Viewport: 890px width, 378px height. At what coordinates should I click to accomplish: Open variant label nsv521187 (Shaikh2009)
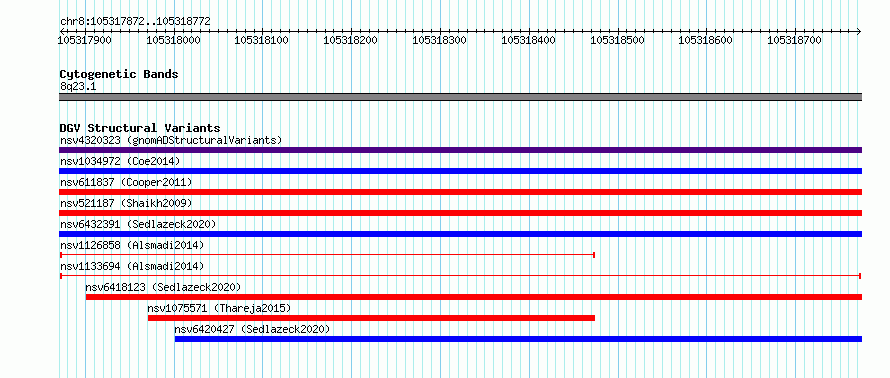126,203
